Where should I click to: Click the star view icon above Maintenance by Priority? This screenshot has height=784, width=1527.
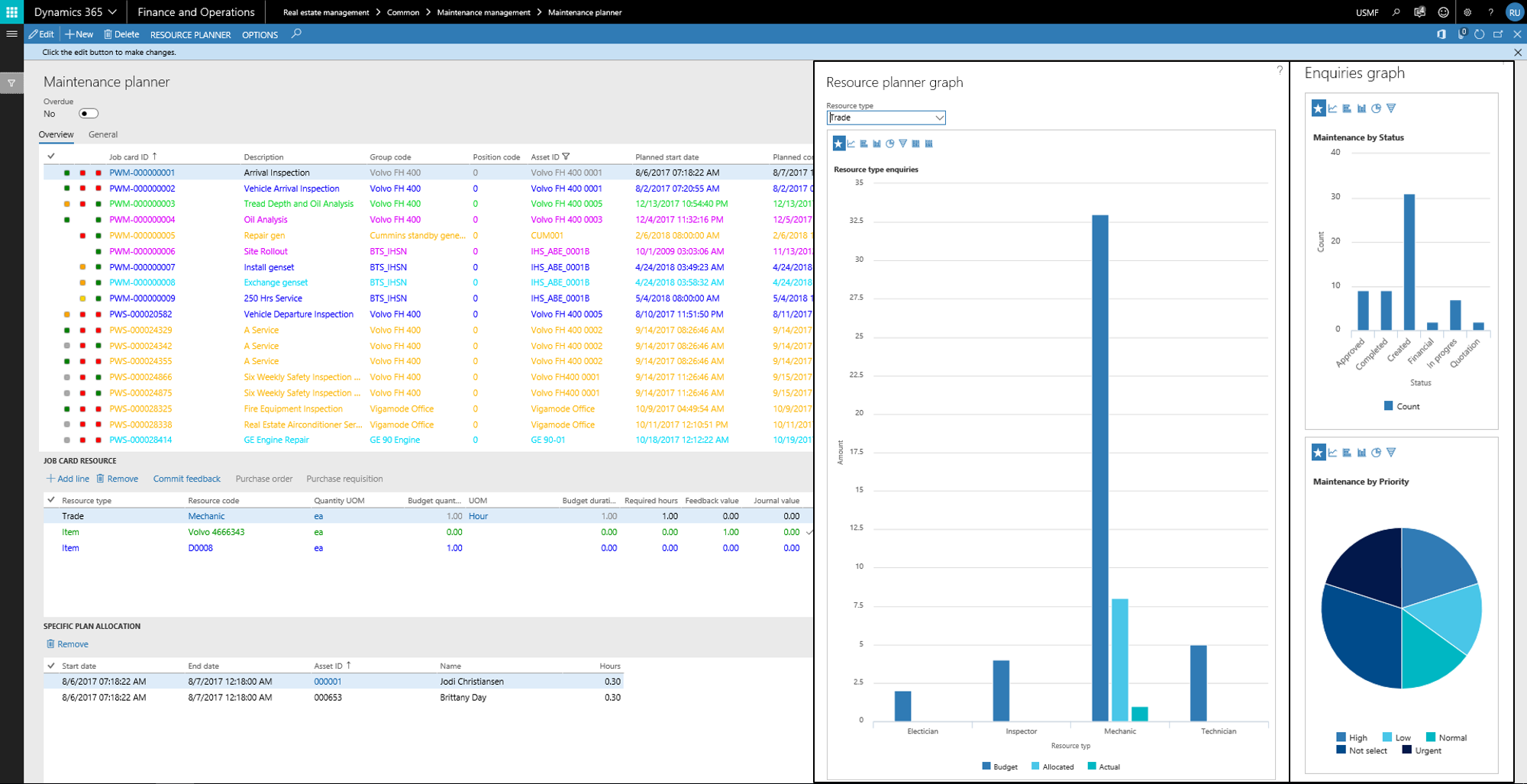(x=1318, y=452)
